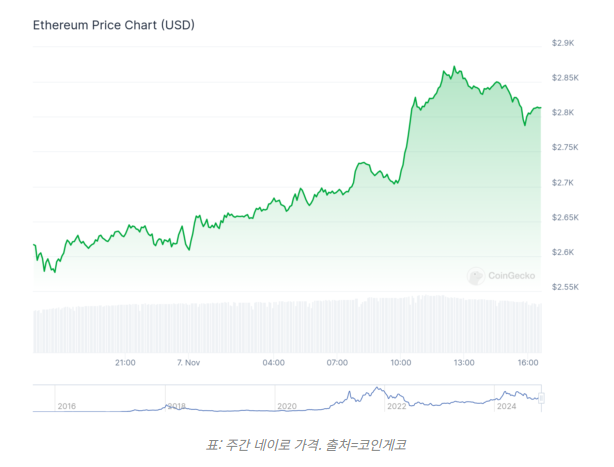Select the 13:00 time axis label

[x=464, y=362]
